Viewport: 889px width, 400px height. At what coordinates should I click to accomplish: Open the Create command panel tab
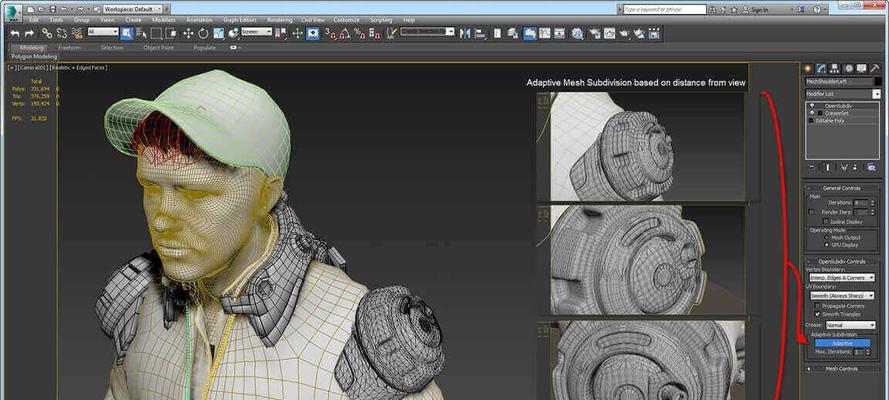(808, 68)
